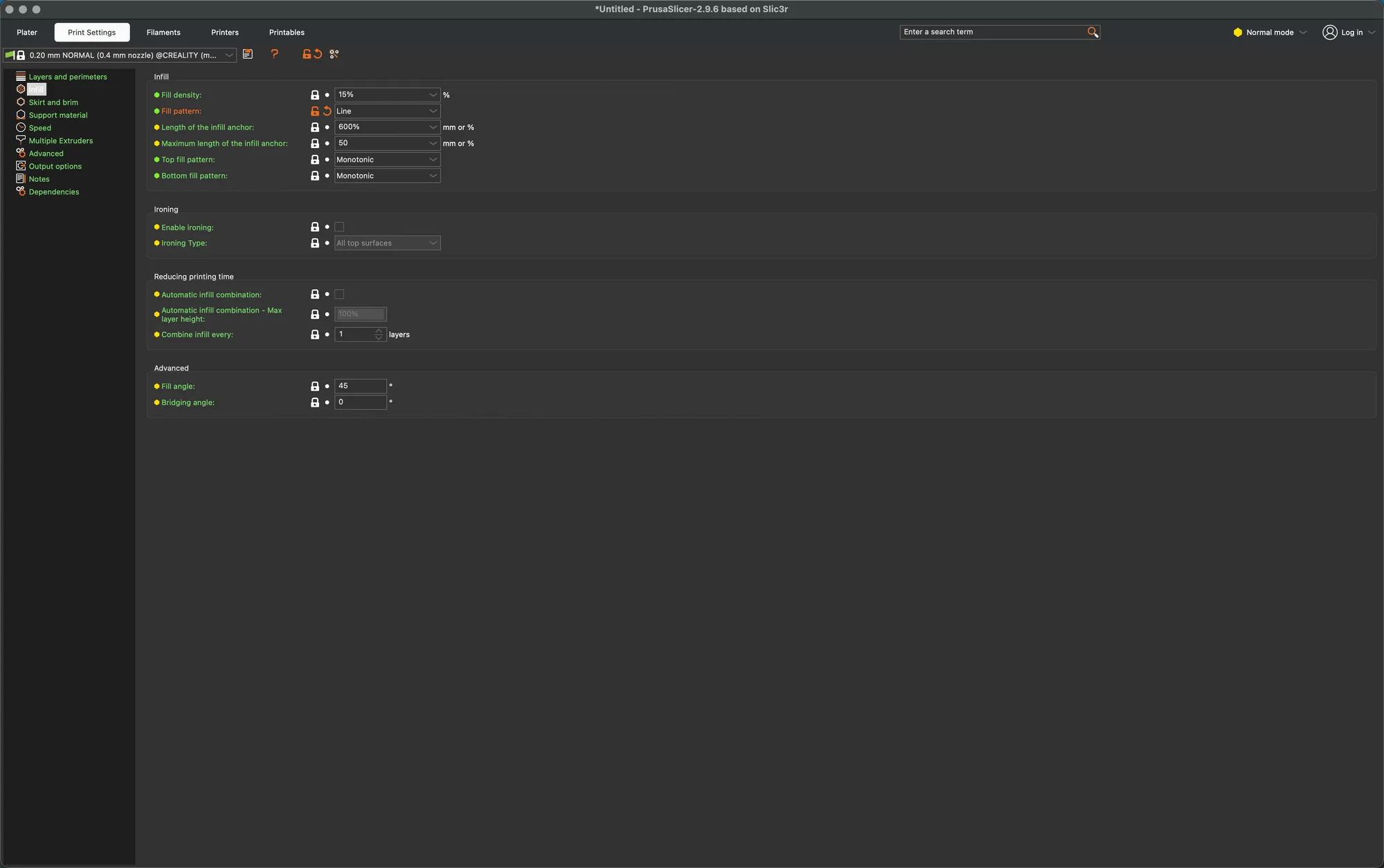Toggle Automatic infill combination checkbox

(x=339, y=295)
